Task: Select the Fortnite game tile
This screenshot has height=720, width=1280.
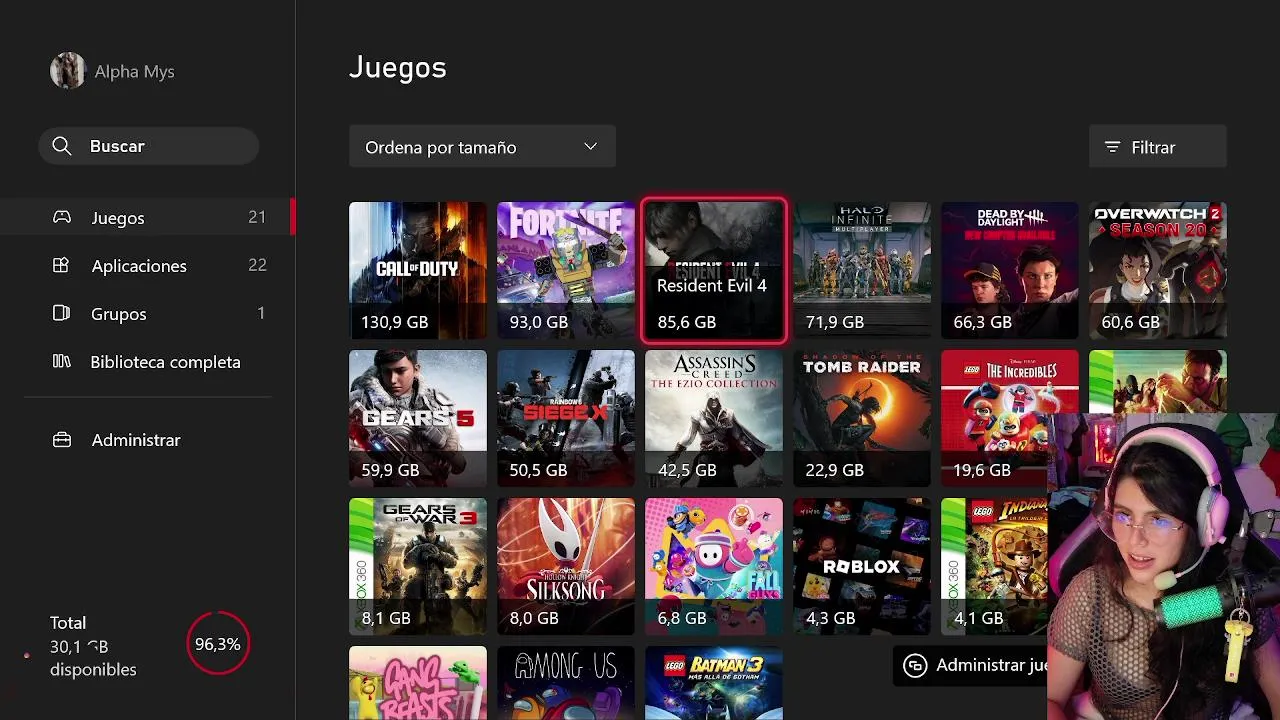Action: coord(566,270)
